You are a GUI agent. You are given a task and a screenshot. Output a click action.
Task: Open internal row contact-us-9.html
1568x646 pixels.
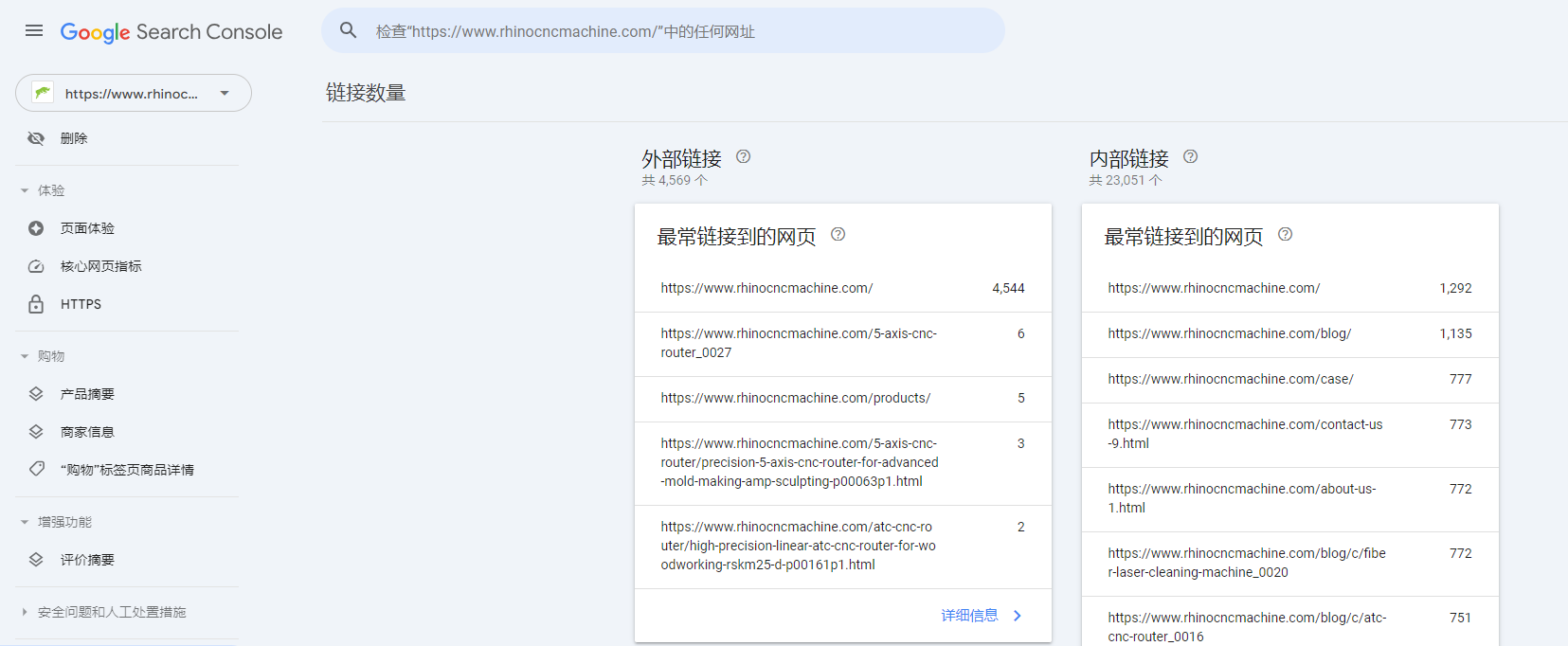[1290, 434]
